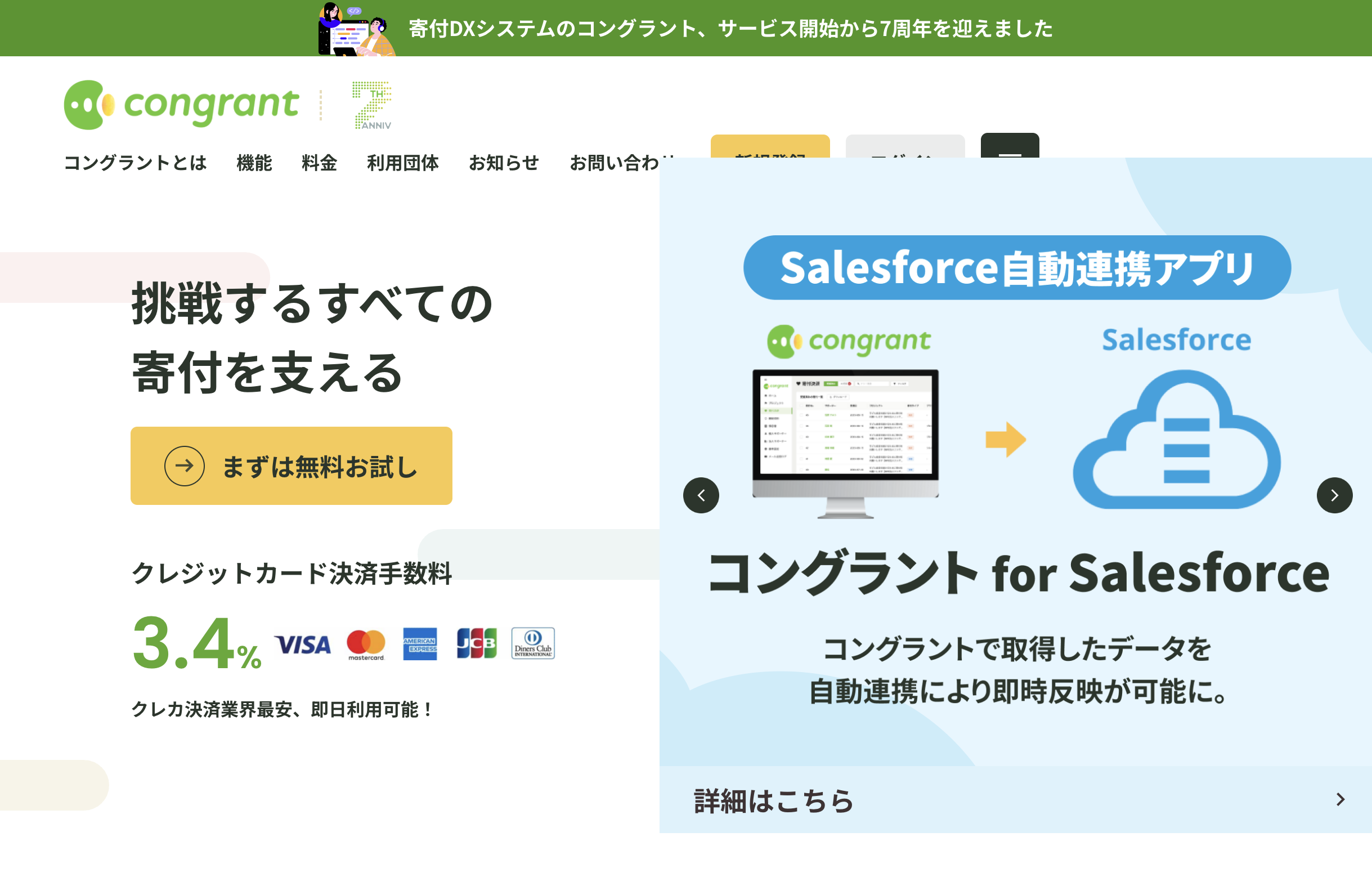Open the 機能 navigation item
The width and height of the screenshot is (1372, 877).
(x=253, y=164)
